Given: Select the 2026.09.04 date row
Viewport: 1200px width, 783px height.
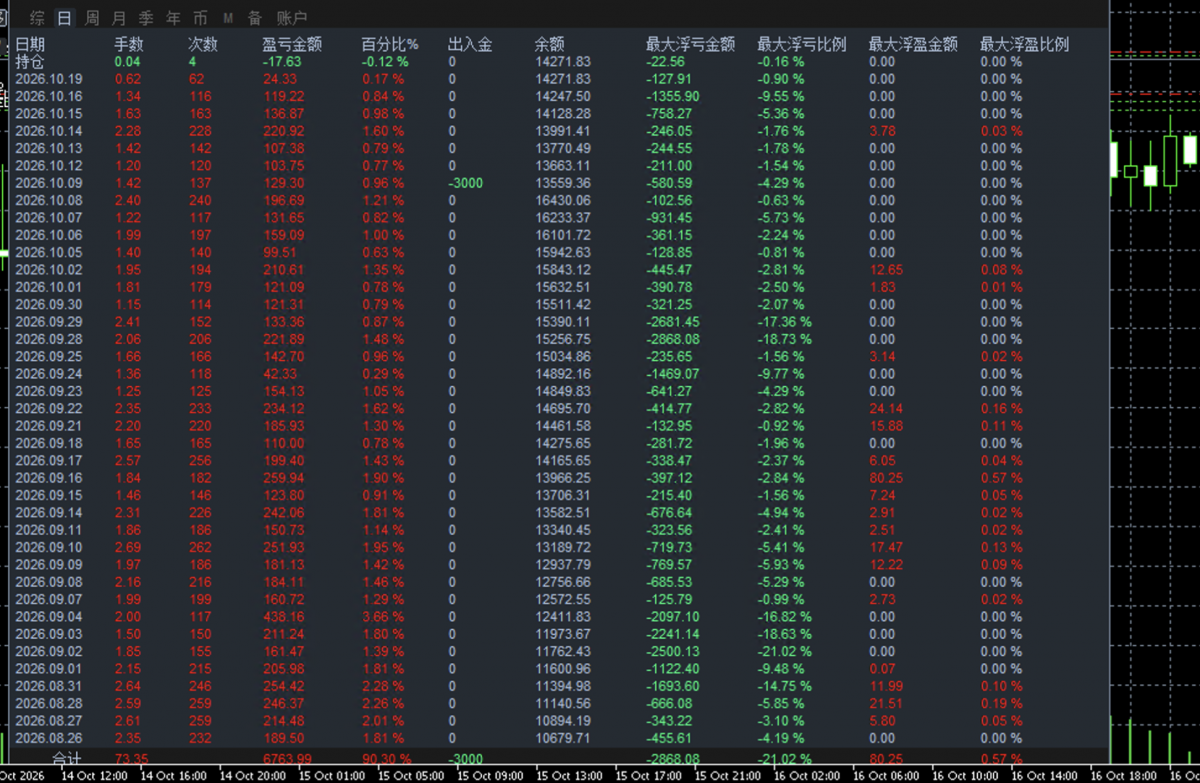Looking at the screenshot, I should 49,617.
